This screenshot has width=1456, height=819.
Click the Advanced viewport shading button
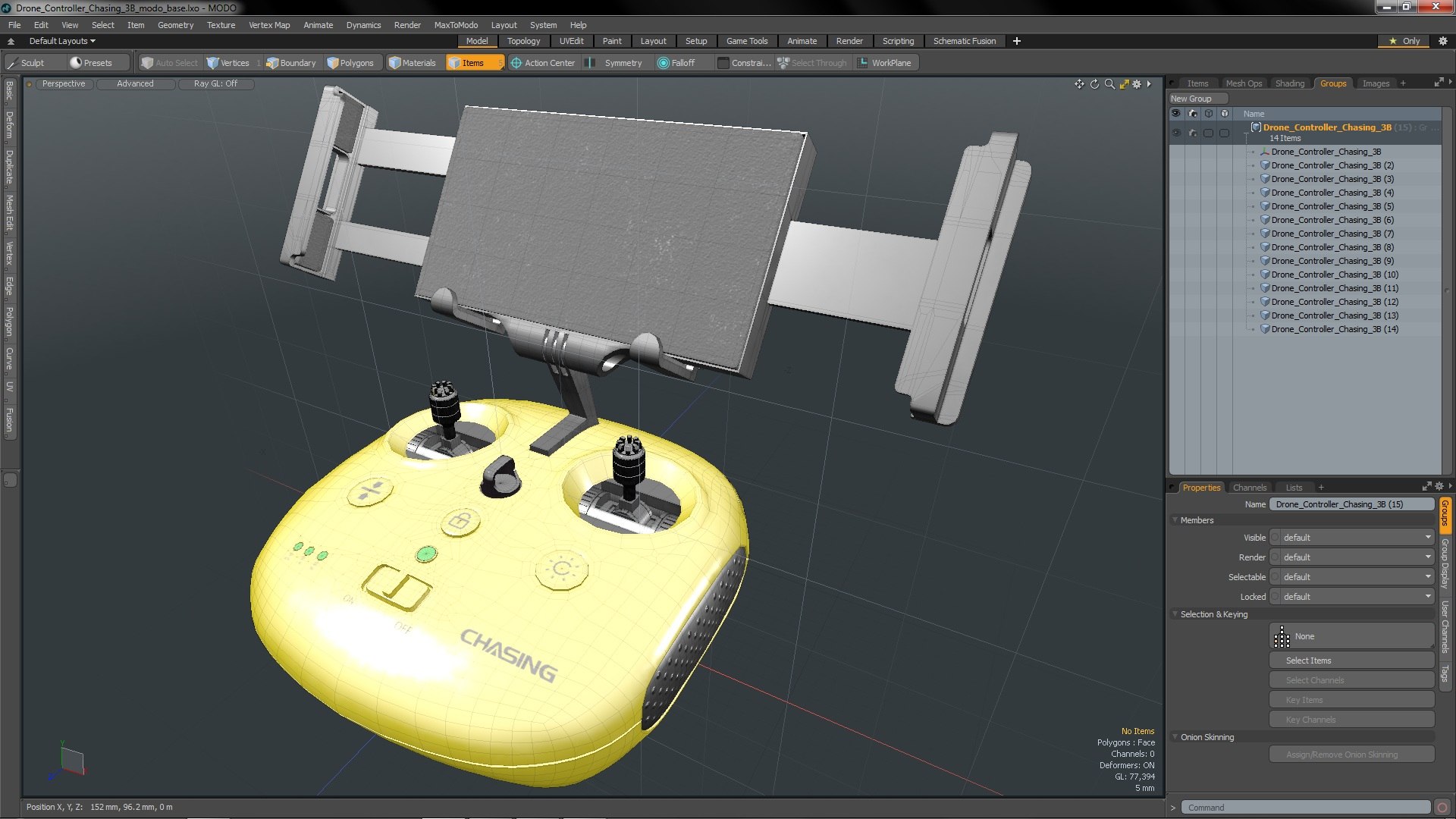pyautogui.click(x=135, y=84)
